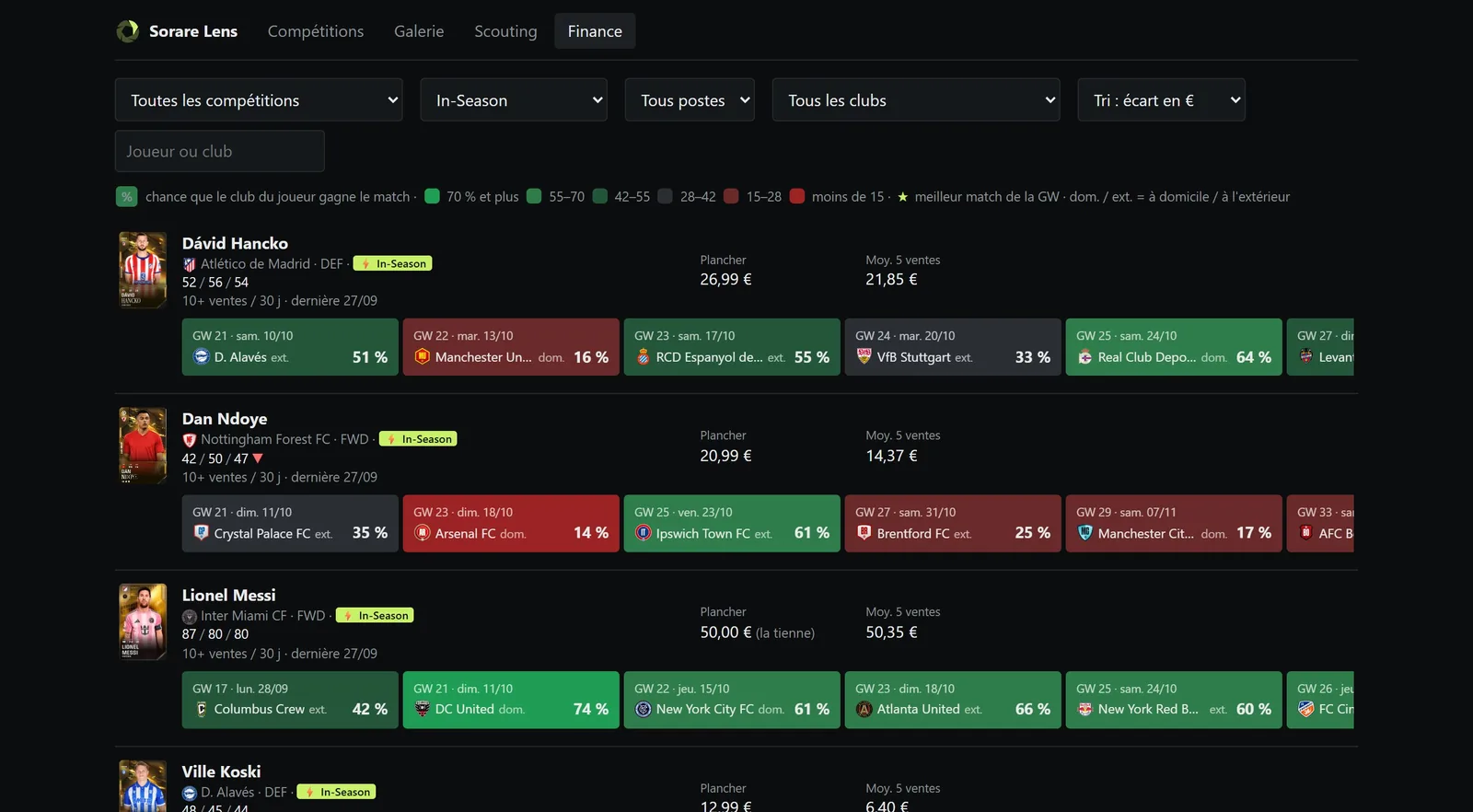
Task: Click the New York City FC crest icon
Action: click(x=644, y=709)
